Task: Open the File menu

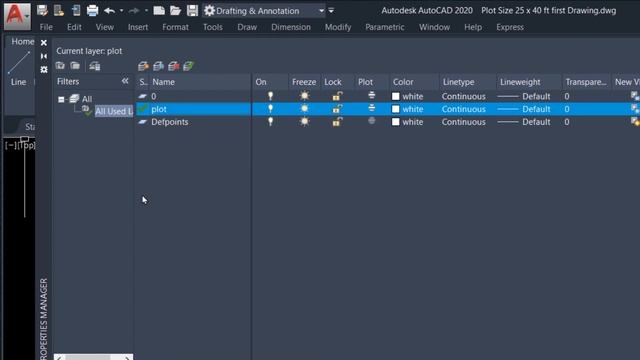Action: 46,27
